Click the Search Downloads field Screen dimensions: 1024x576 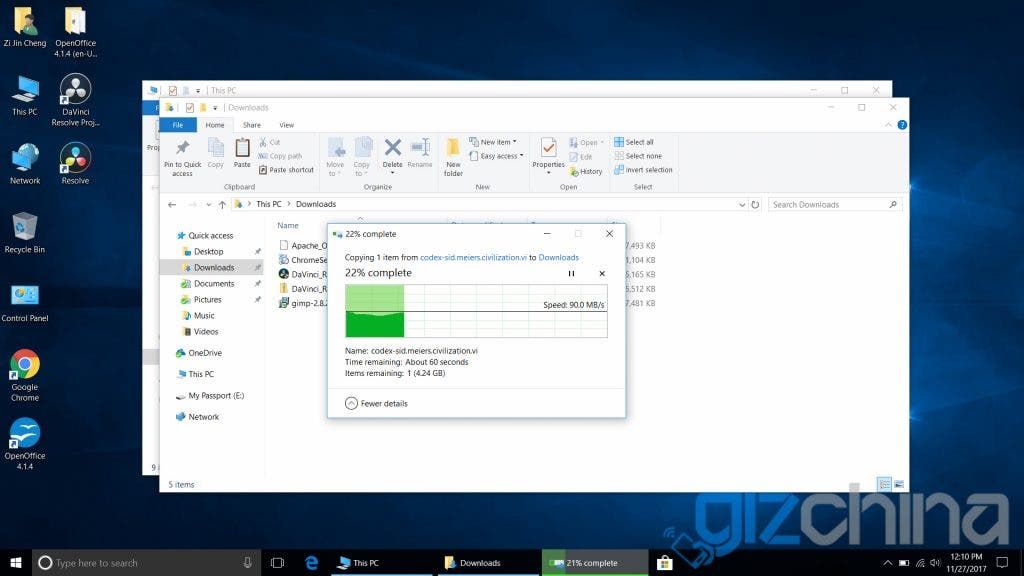click(835, 204)
